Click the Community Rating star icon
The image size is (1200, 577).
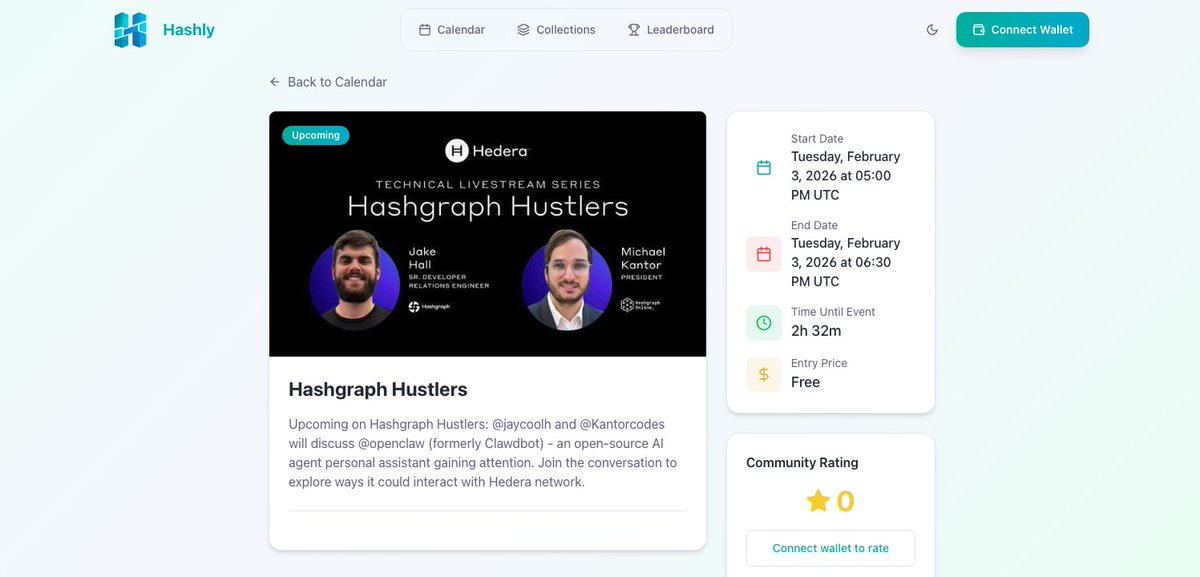[x=818, y=501]
